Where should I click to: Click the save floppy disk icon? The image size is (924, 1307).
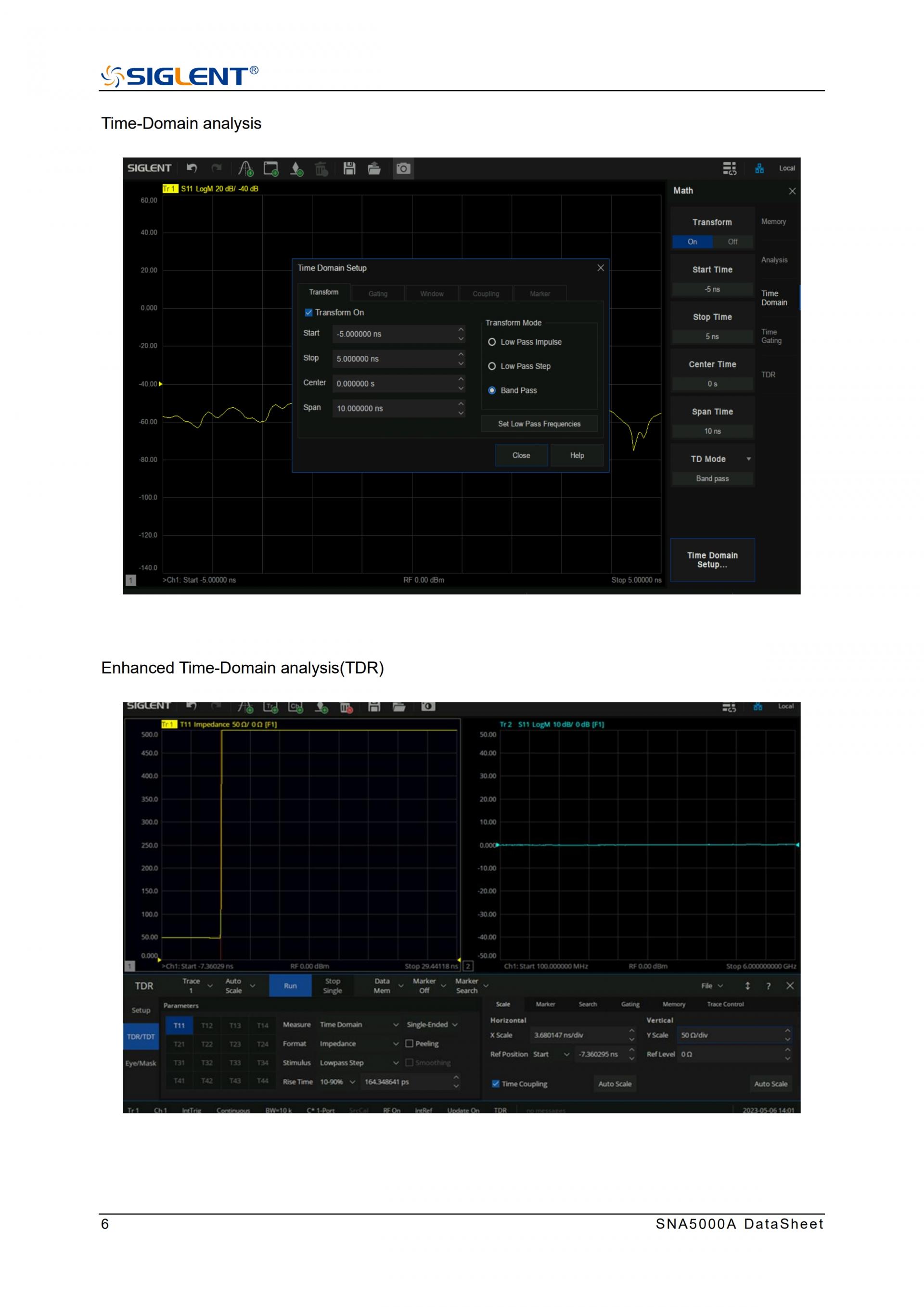click(349, 168)
